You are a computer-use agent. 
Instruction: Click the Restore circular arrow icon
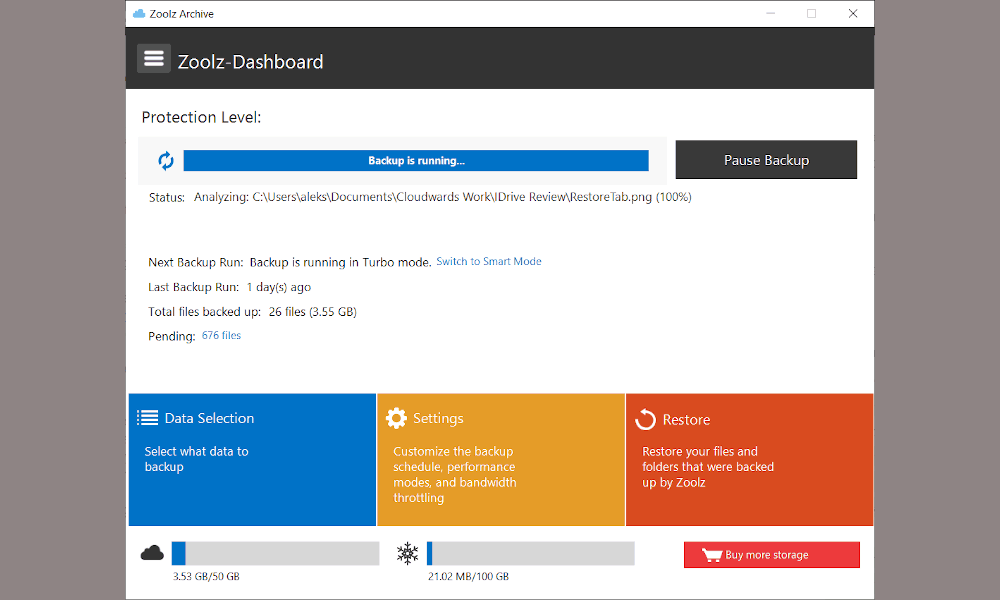[645, 419]
